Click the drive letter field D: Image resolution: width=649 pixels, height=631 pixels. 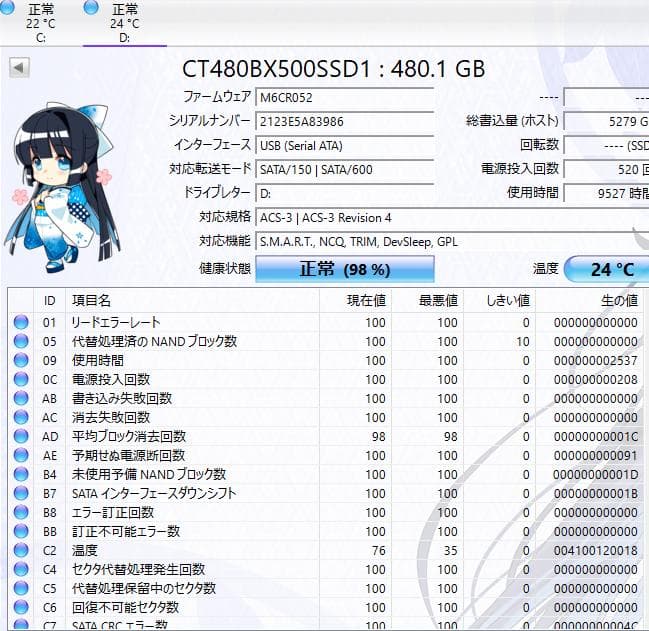[344, 194]
